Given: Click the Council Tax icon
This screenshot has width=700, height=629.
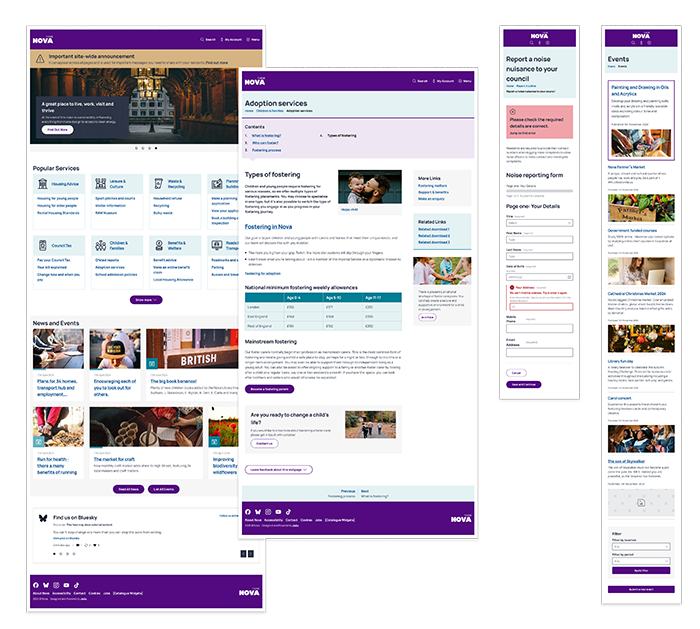Looking at the screenshot, I should point(42,245).
